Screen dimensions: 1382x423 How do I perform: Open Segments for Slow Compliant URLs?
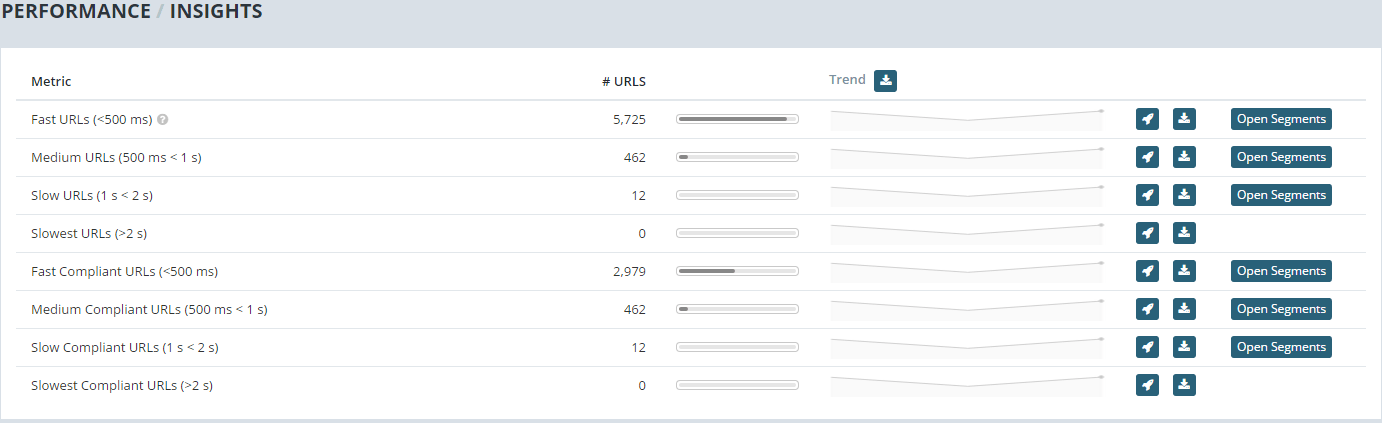(1281, 347)
